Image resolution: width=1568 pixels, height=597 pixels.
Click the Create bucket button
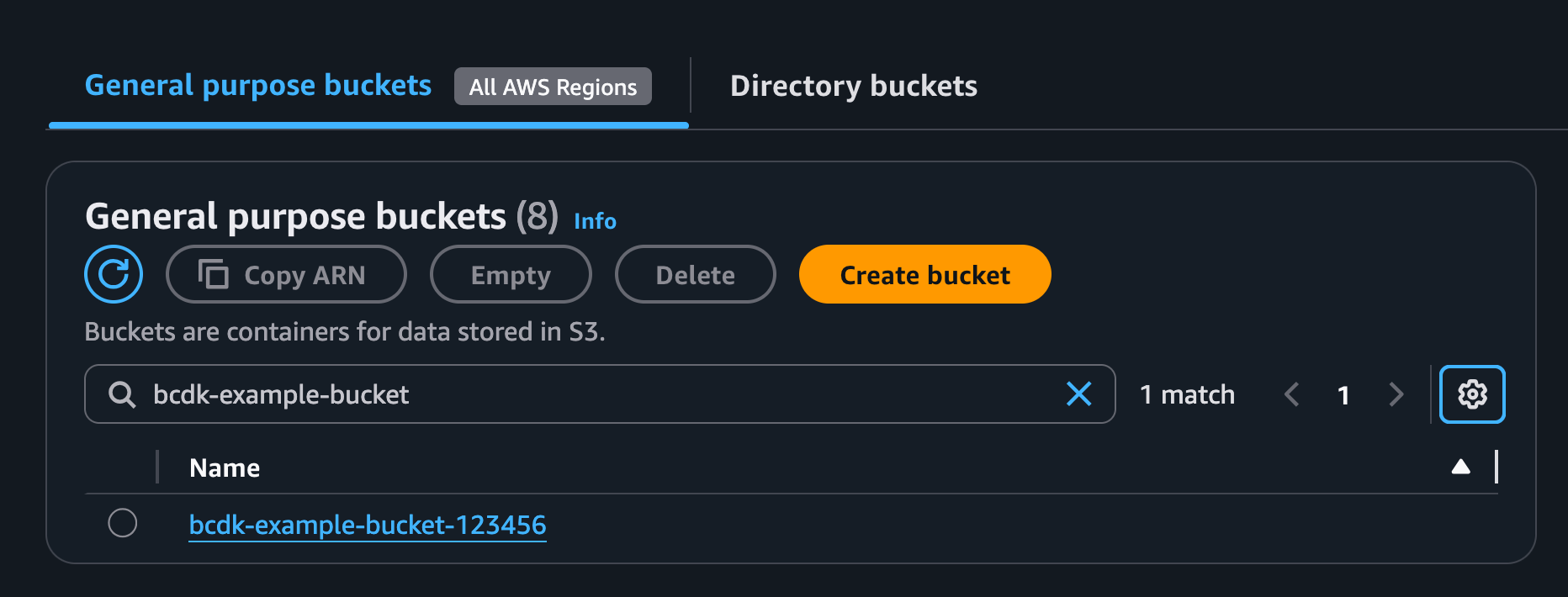[x=924, y=274]
